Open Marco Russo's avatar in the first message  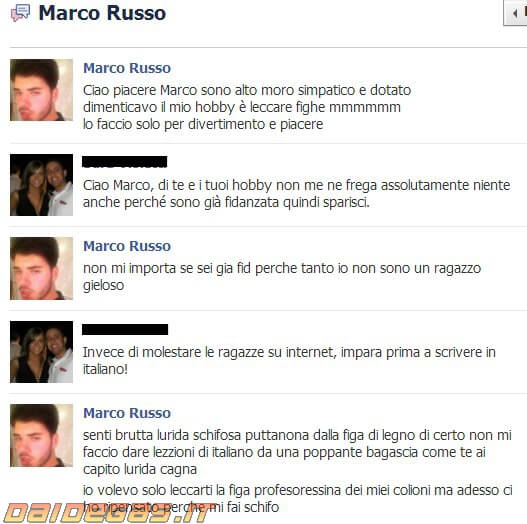pyautogui.click(x=41, y=90)
